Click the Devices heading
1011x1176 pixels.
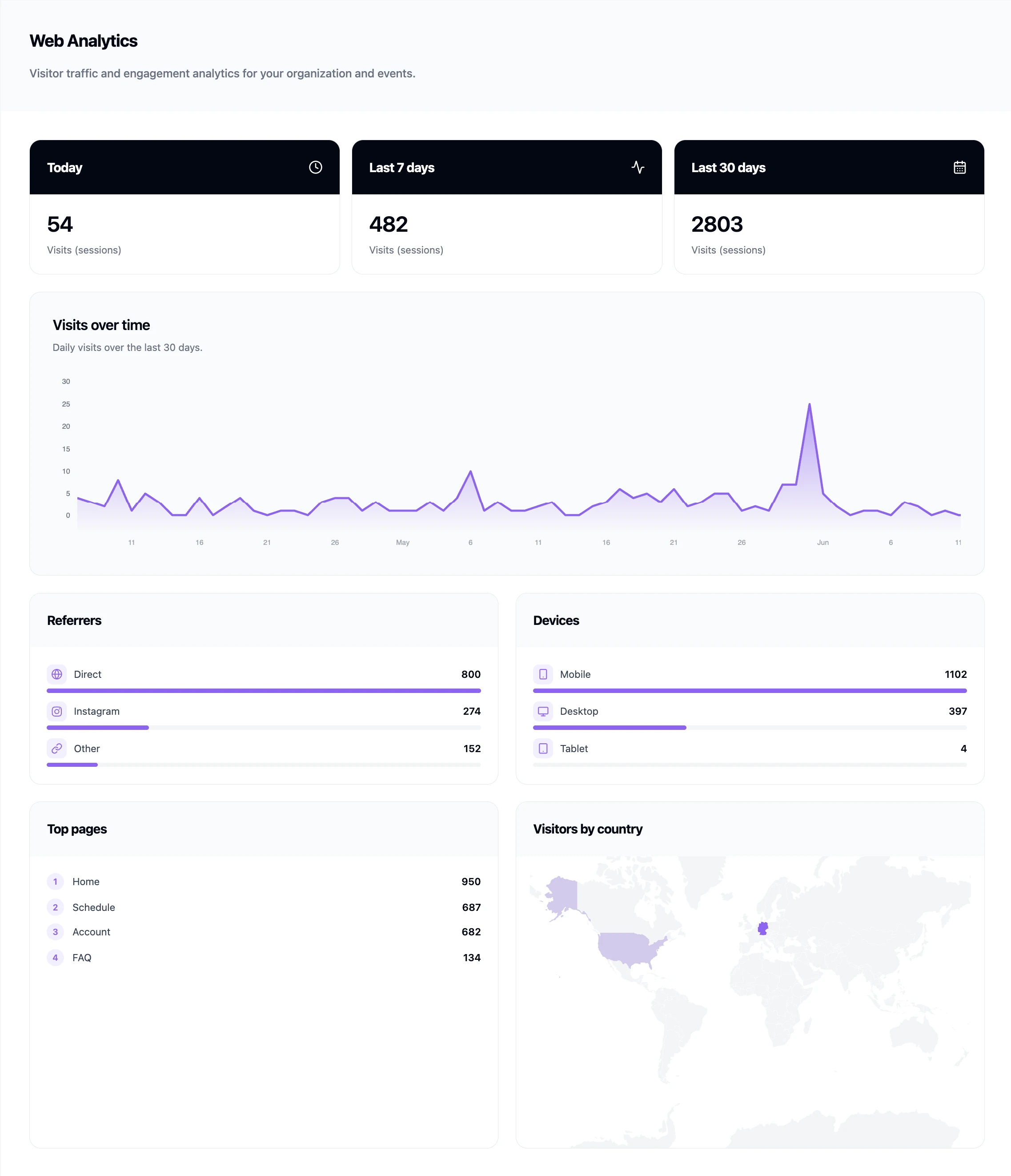(556, 620)
